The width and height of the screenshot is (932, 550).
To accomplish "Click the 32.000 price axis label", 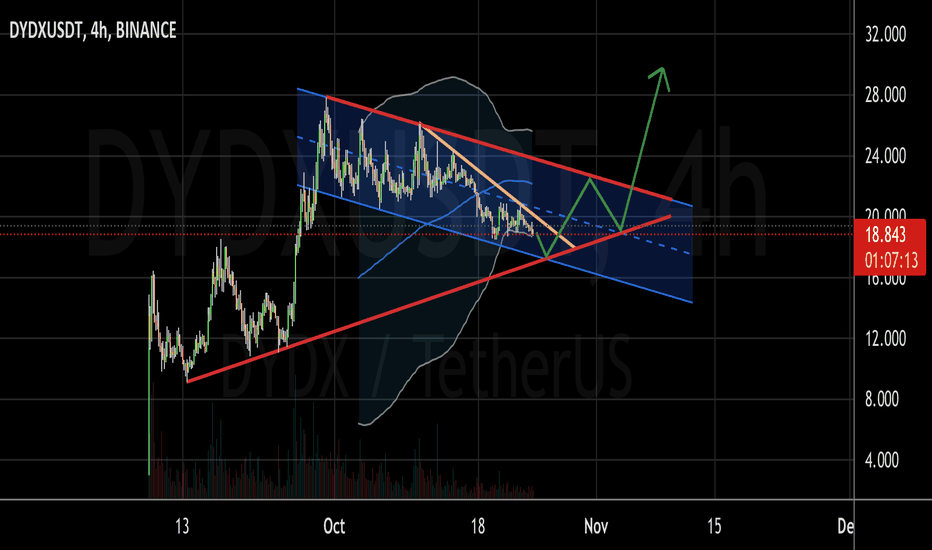I will pos(885,34).
